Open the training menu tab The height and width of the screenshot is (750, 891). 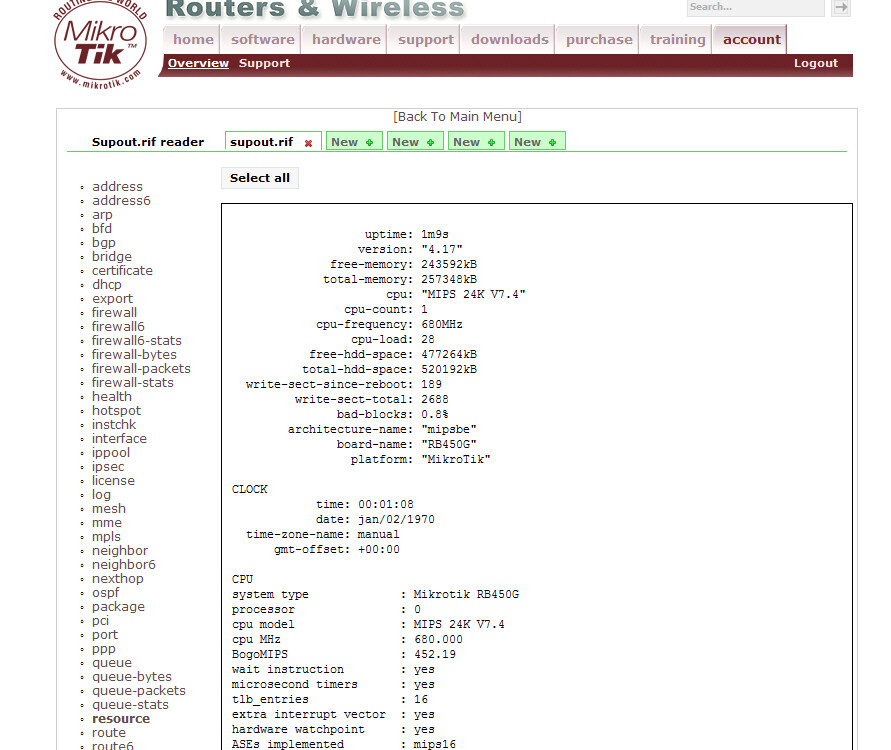point(677,39)
